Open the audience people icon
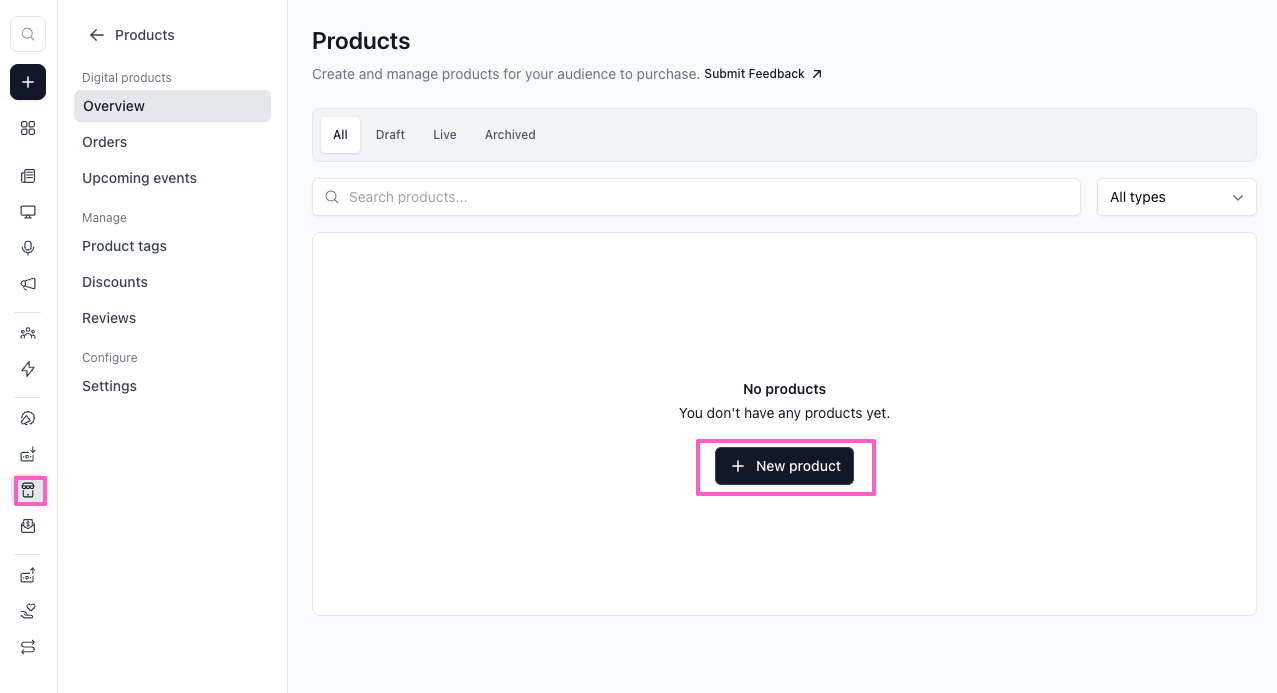Screen dimensions: 1277x693 pyautogui.click(x=28, y=333)
